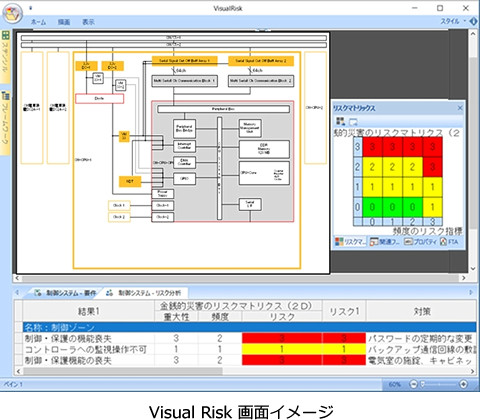This screenshot has height=420, width=480.
Task: Select the bottom-left green 0 cell of the matrix
Action: 372,207
